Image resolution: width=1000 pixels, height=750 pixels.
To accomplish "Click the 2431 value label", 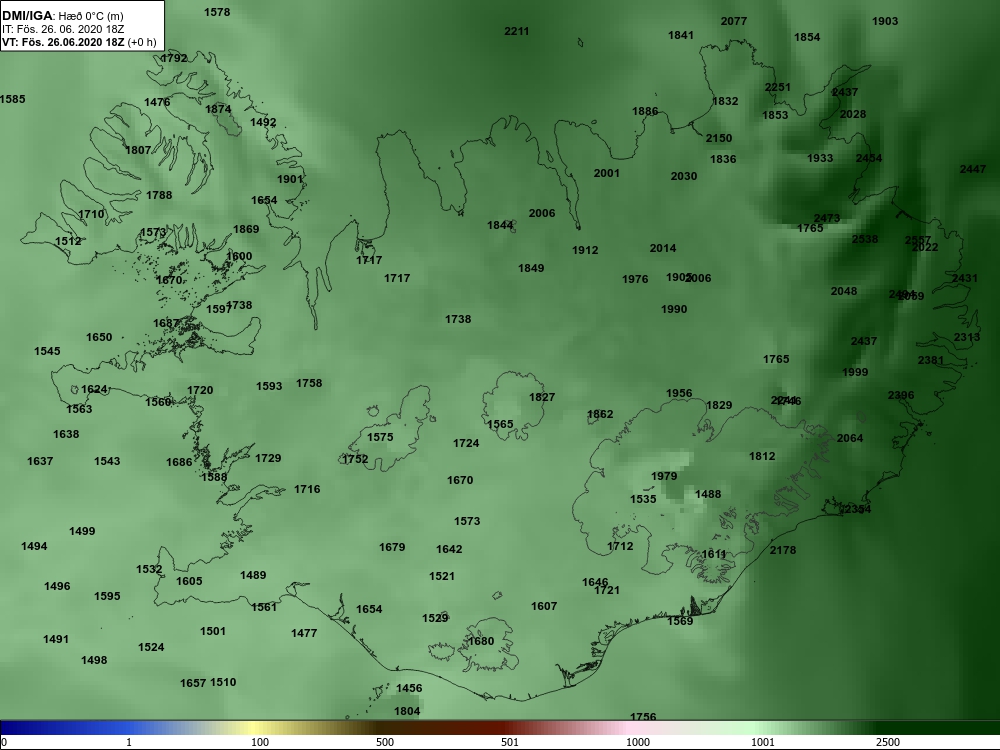I will [965, 278].
